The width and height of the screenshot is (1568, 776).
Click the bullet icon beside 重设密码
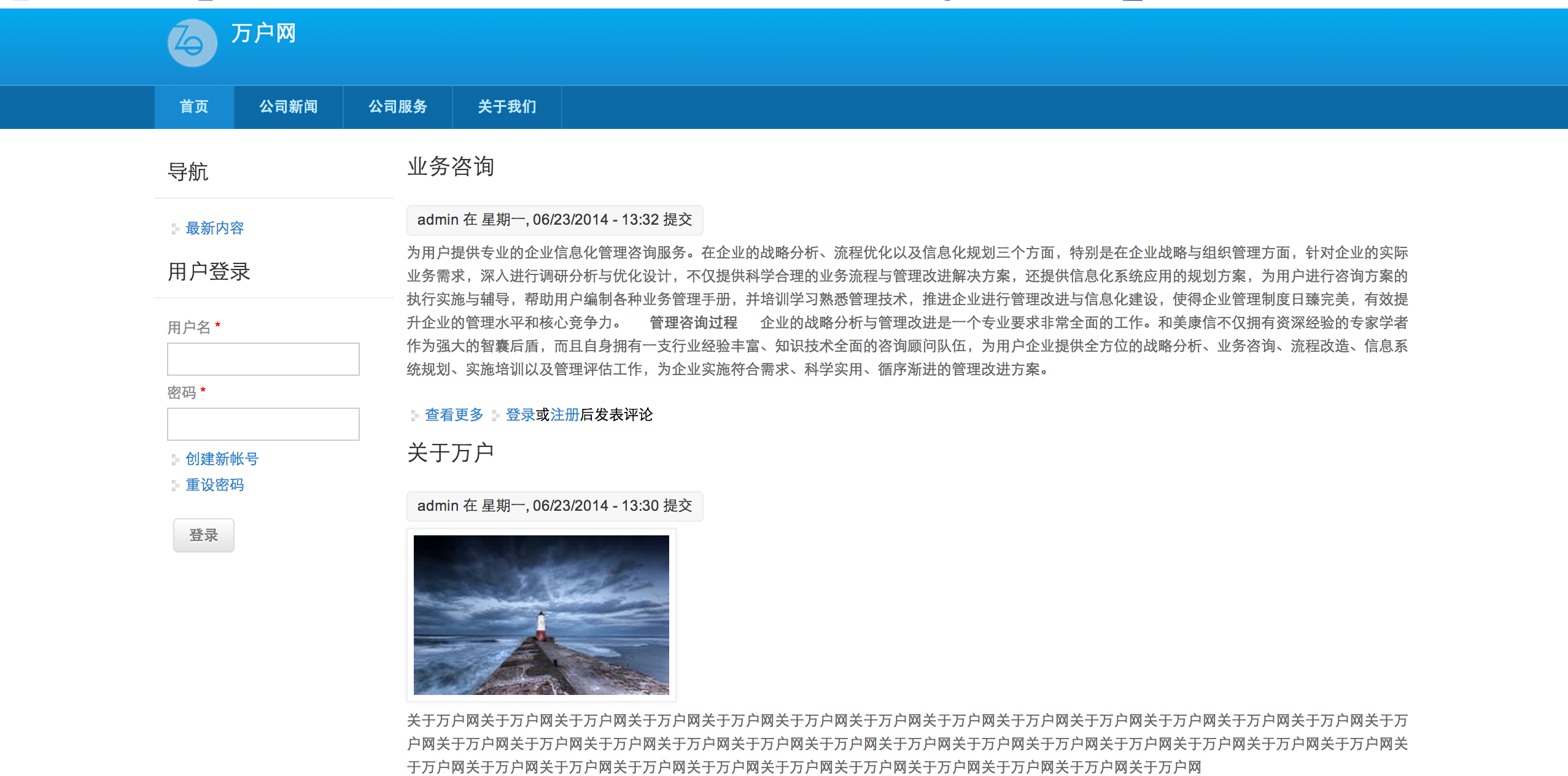175,486
